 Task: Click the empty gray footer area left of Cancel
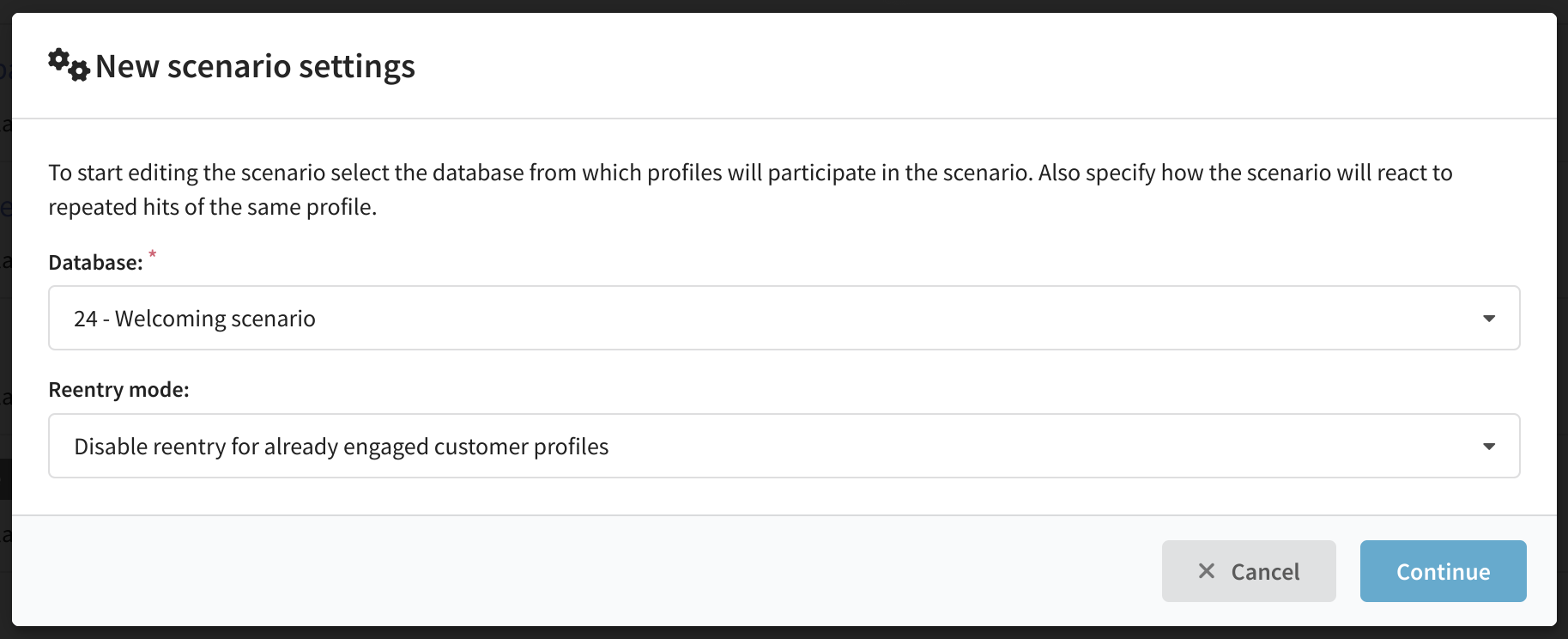click(x=584, y=571)
